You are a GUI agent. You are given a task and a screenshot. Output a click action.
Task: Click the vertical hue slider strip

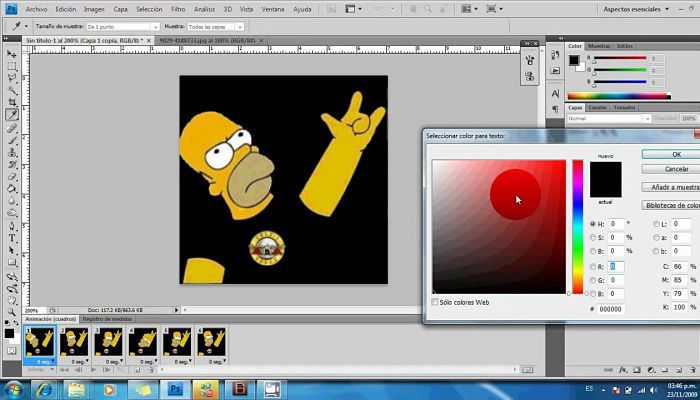[578, 227]
